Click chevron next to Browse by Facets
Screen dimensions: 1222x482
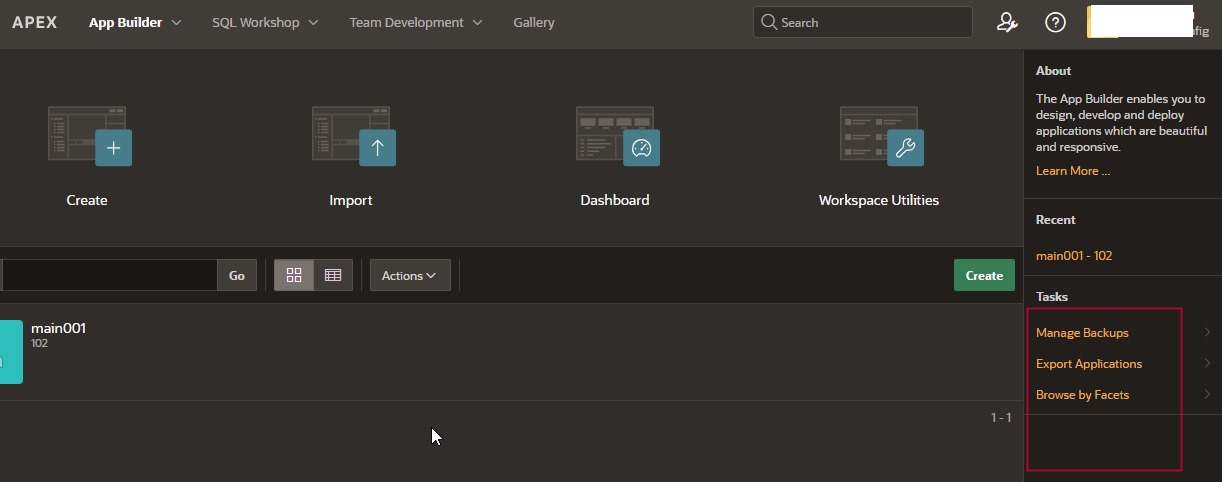(x=1207, y=395)
